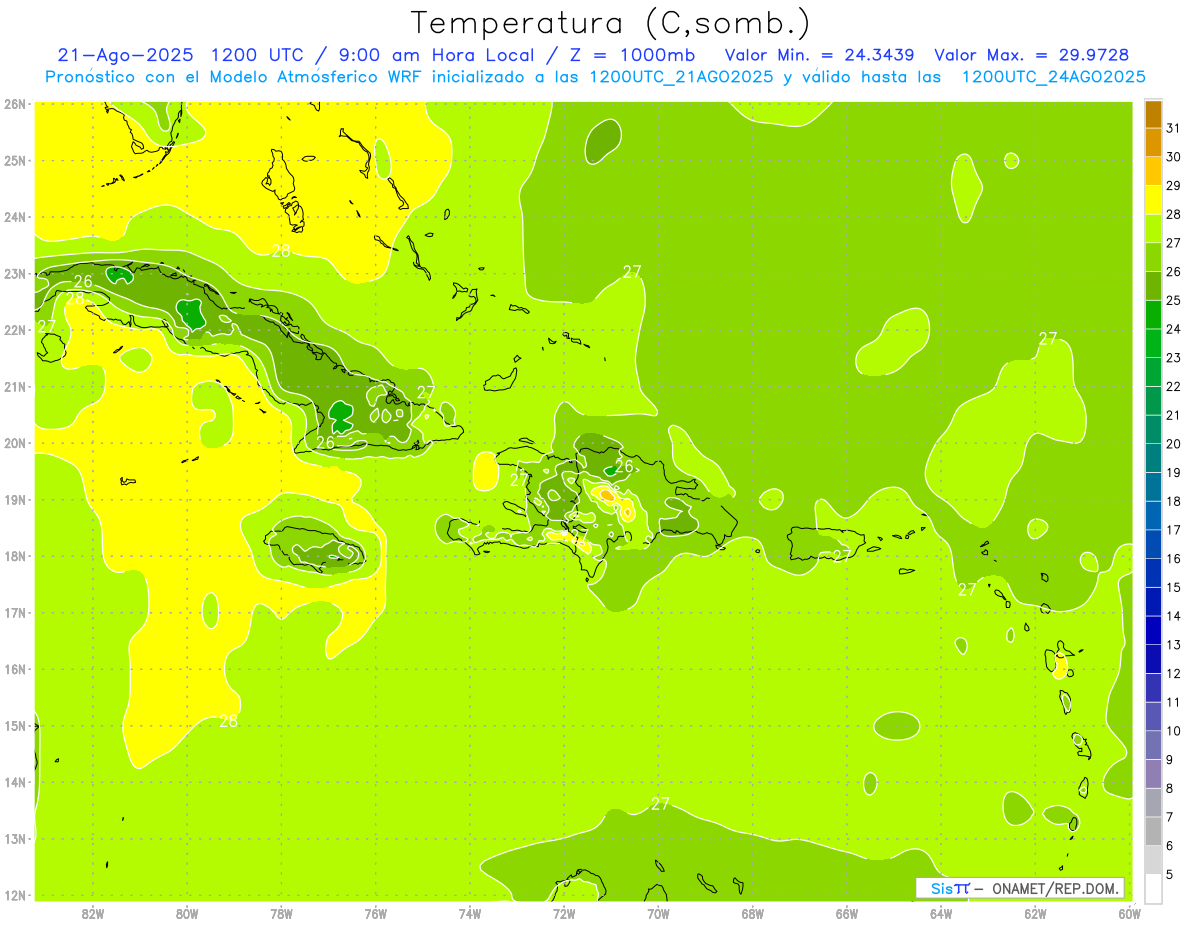
Task: Click the latitude axis label "15N"
Action: [x=14, y=725]
